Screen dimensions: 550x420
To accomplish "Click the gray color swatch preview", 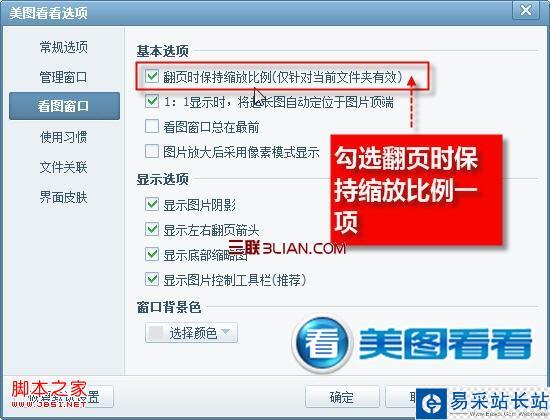I will pyautogui.click(x=156, y=333).
